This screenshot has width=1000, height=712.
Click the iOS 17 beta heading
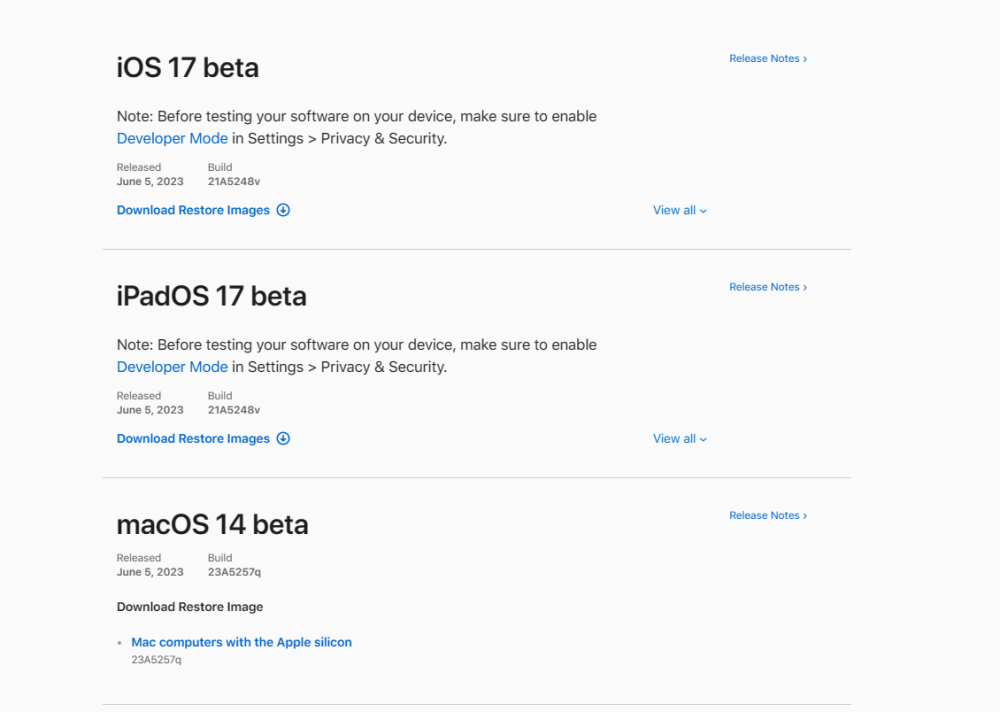pyautogui.click(x=188, y=68)
